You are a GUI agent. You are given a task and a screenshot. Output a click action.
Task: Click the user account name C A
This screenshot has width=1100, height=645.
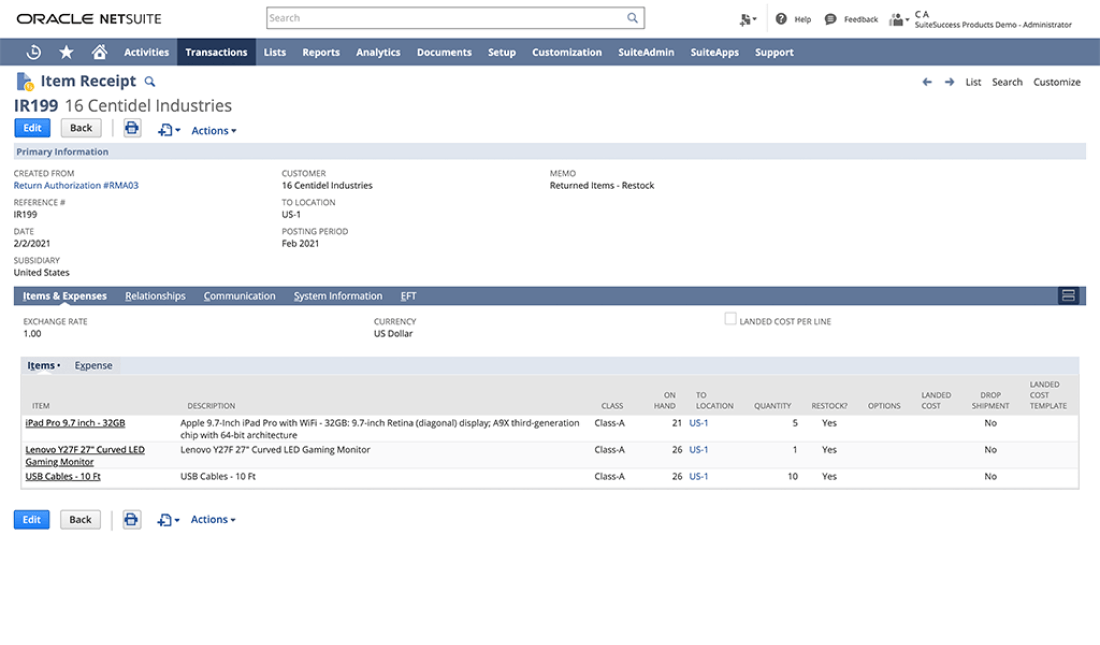point(922,14)
